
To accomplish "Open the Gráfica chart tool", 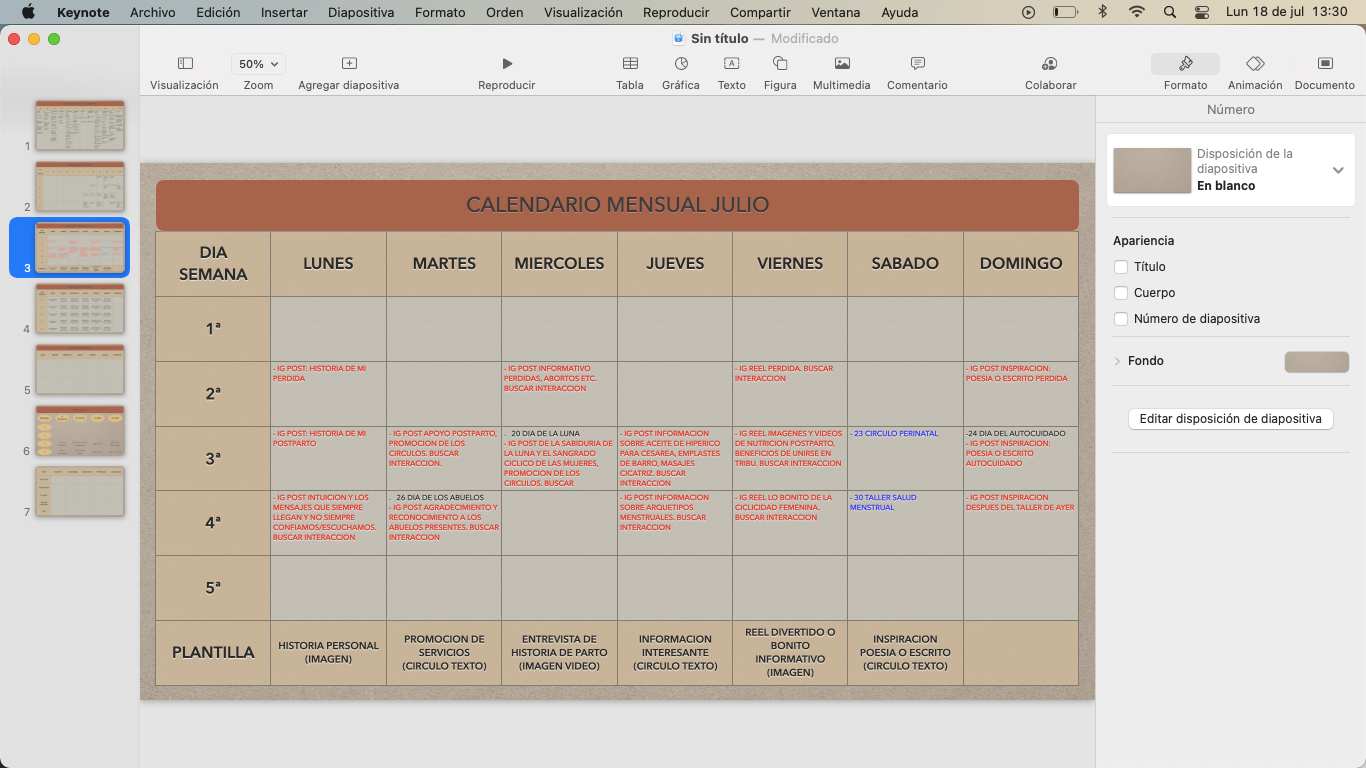I will point(681,64).
